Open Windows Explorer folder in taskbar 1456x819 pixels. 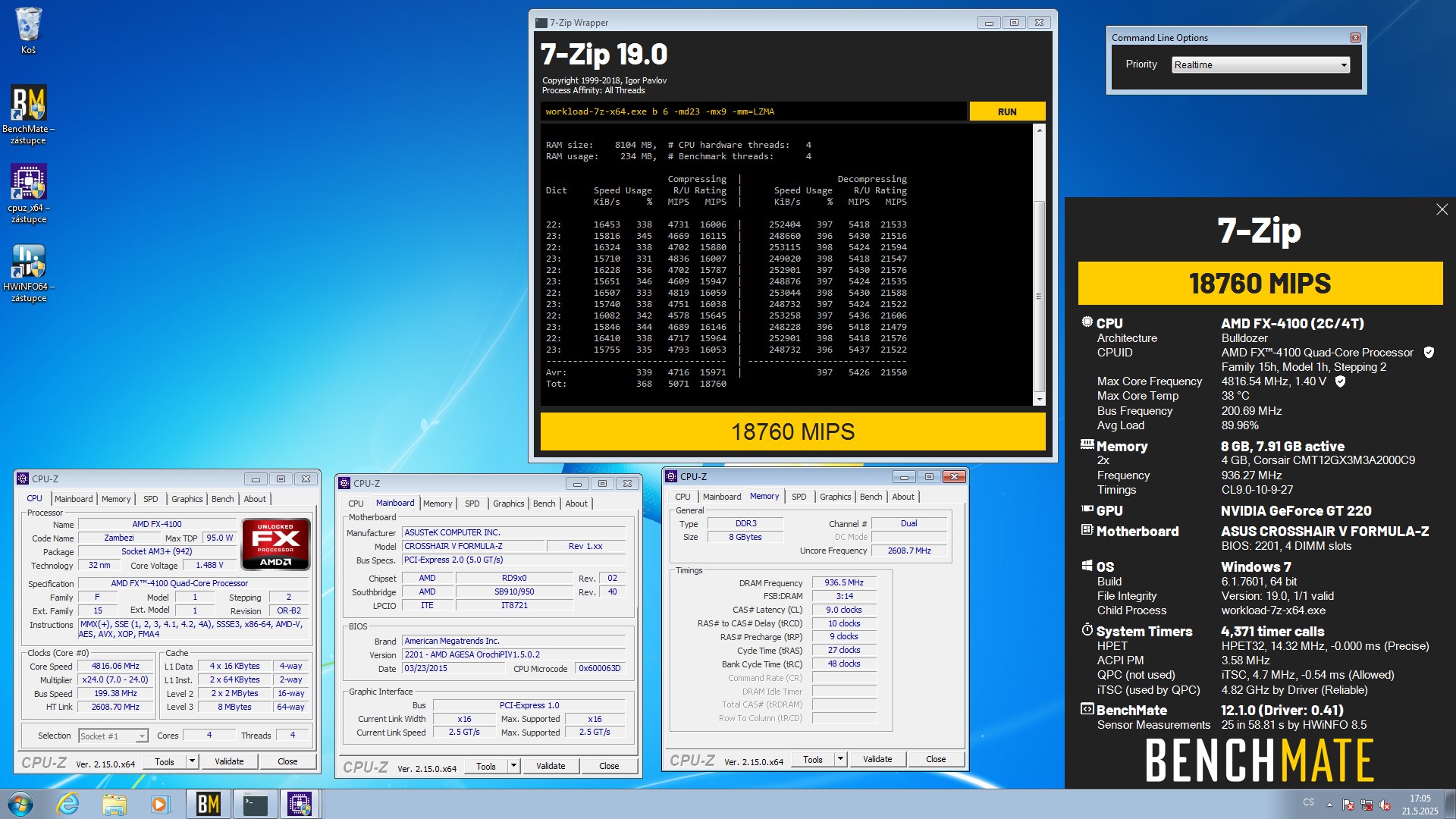point(114,804)
